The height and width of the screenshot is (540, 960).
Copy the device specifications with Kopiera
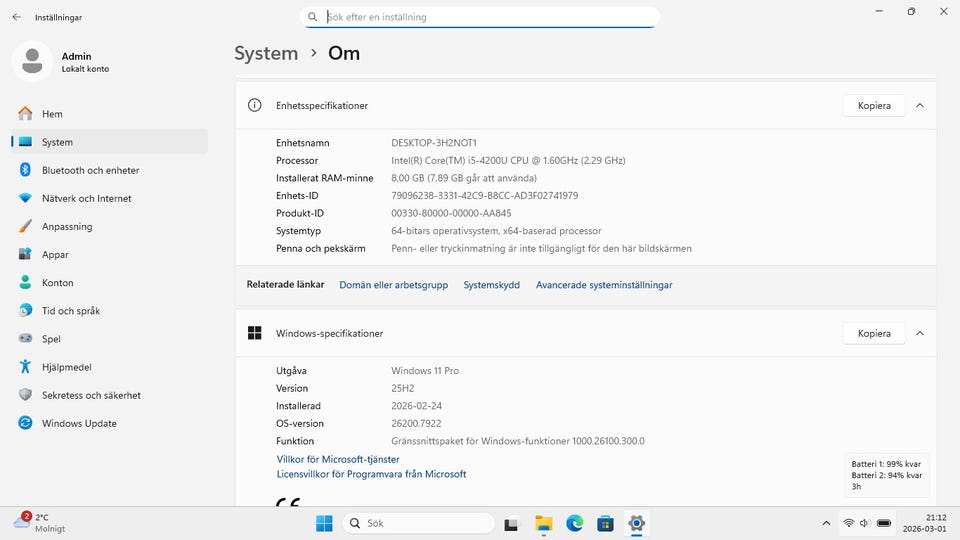point(873,105)
